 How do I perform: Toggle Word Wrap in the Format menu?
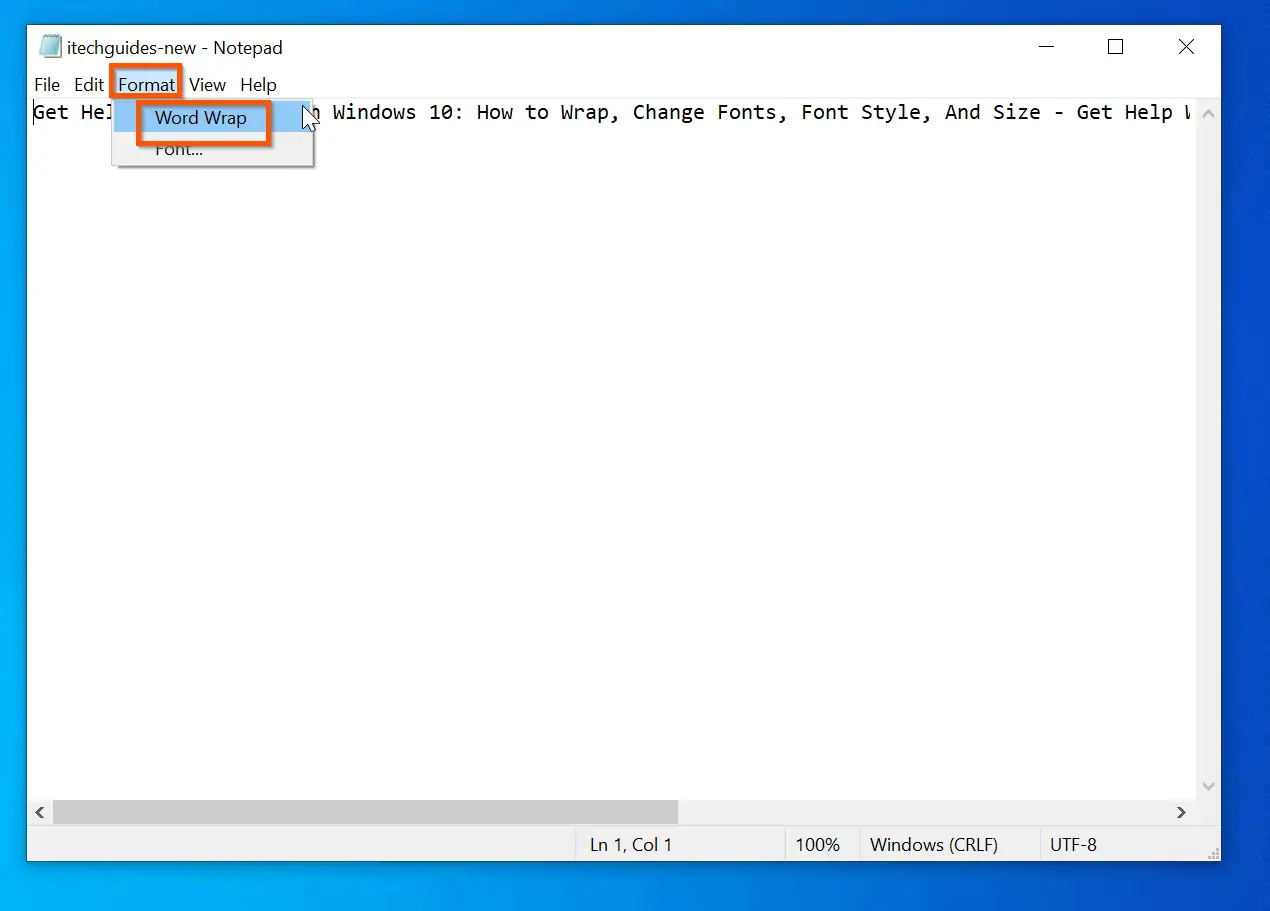point(213,118)
